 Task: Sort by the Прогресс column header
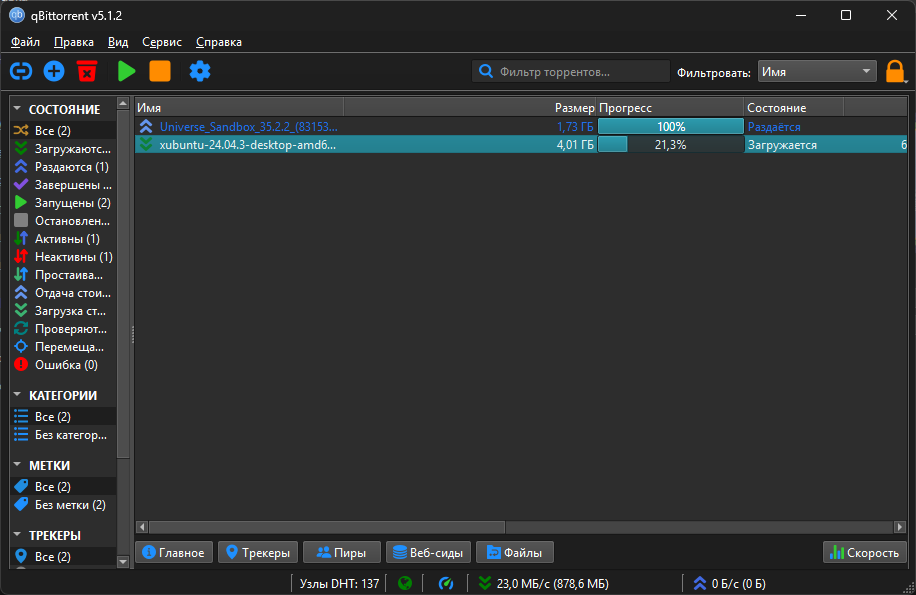click(670, 107)
